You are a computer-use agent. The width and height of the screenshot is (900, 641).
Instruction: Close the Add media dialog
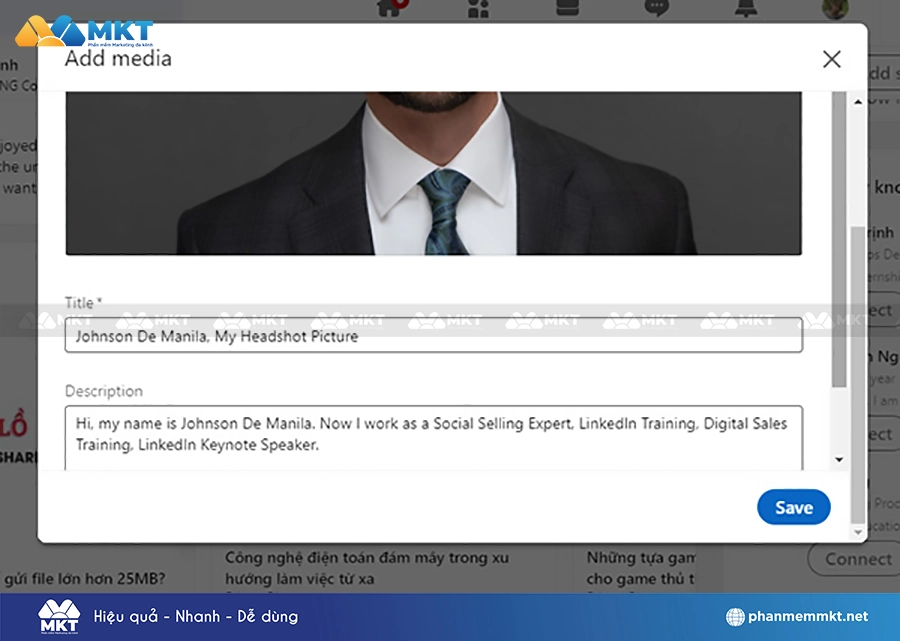pos(832,59)
